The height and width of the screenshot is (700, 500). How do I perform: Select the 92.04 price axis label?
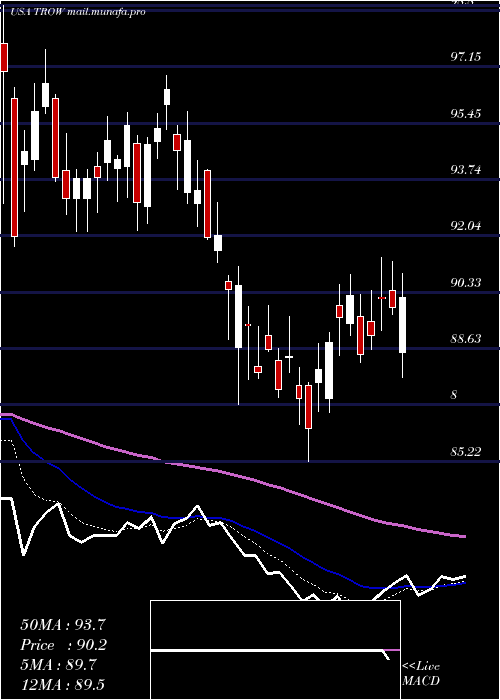466,226
